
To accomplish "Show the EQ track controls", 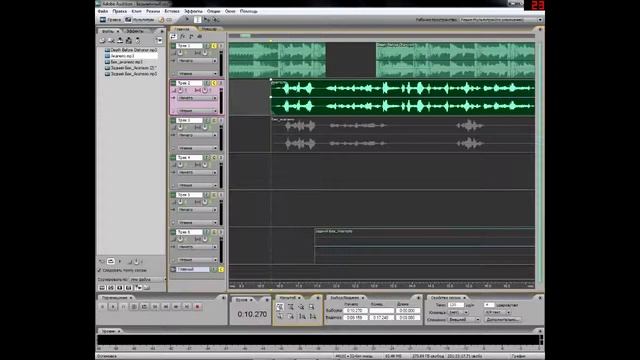I will point(200,36).
